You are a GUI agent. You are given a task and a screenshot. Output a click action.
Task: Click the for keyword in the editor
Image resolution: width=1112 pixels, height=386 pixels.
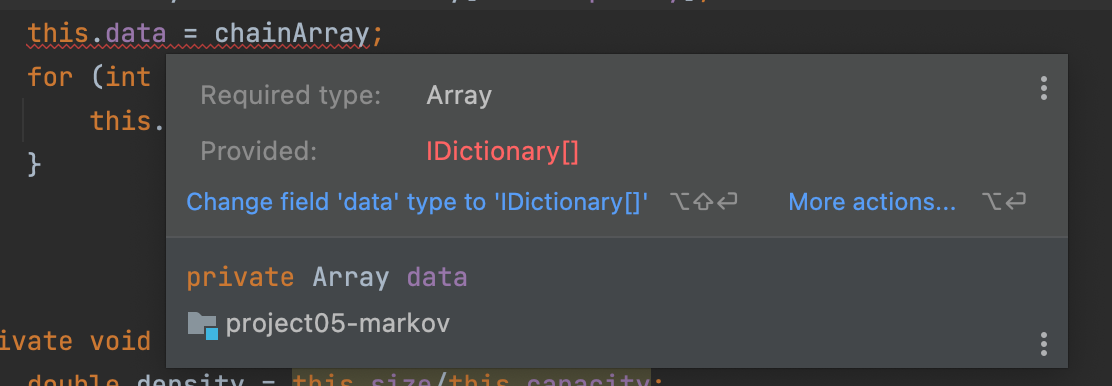coord(50,76)
